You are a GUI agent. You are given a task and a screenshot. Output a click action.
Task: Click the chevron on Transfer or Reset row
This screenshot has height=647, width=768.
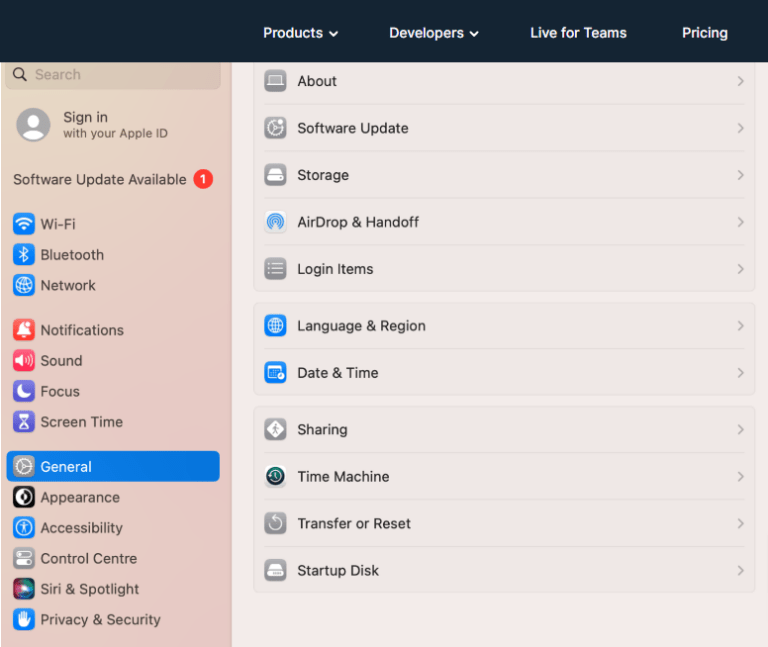coord(741,524)
